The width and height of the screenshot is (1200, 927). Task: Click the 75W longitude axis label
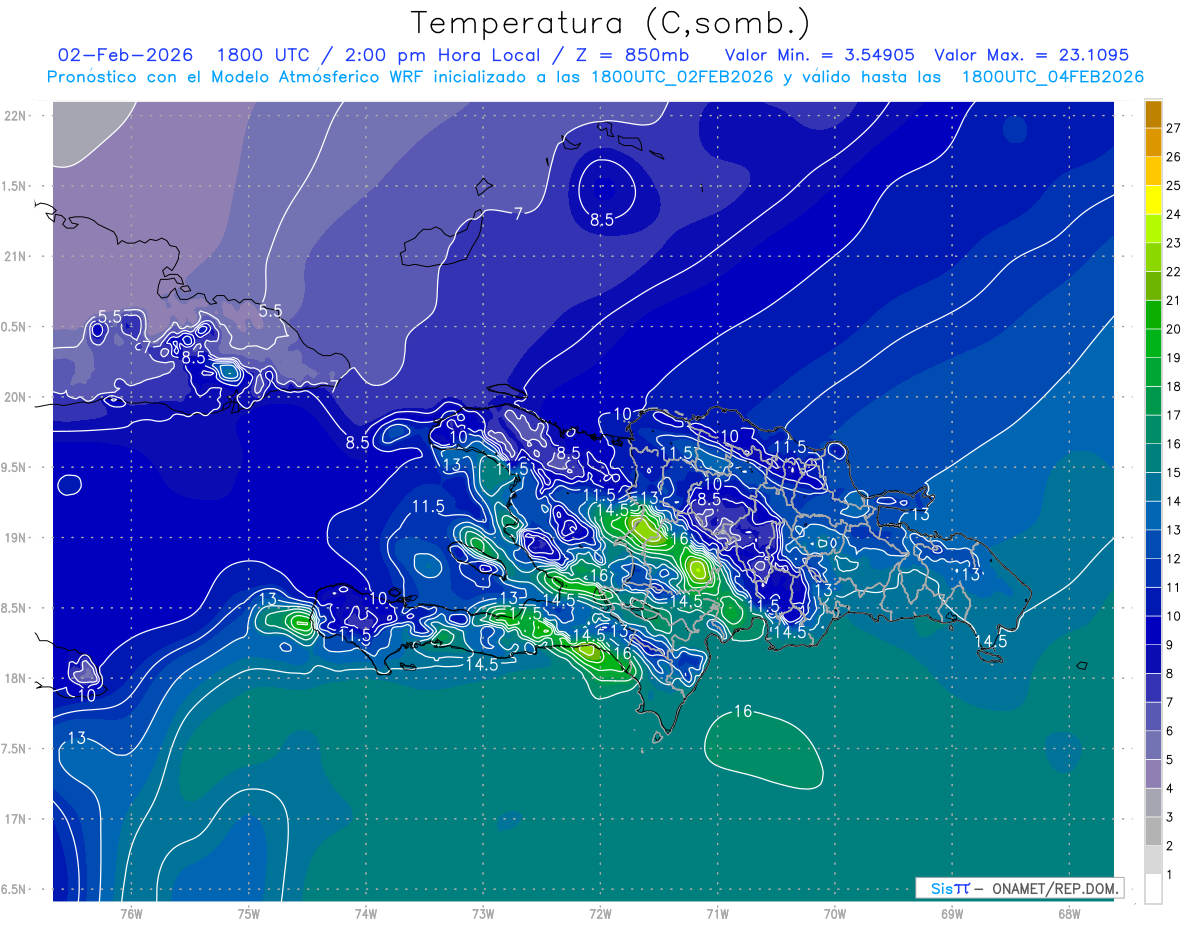249,914
